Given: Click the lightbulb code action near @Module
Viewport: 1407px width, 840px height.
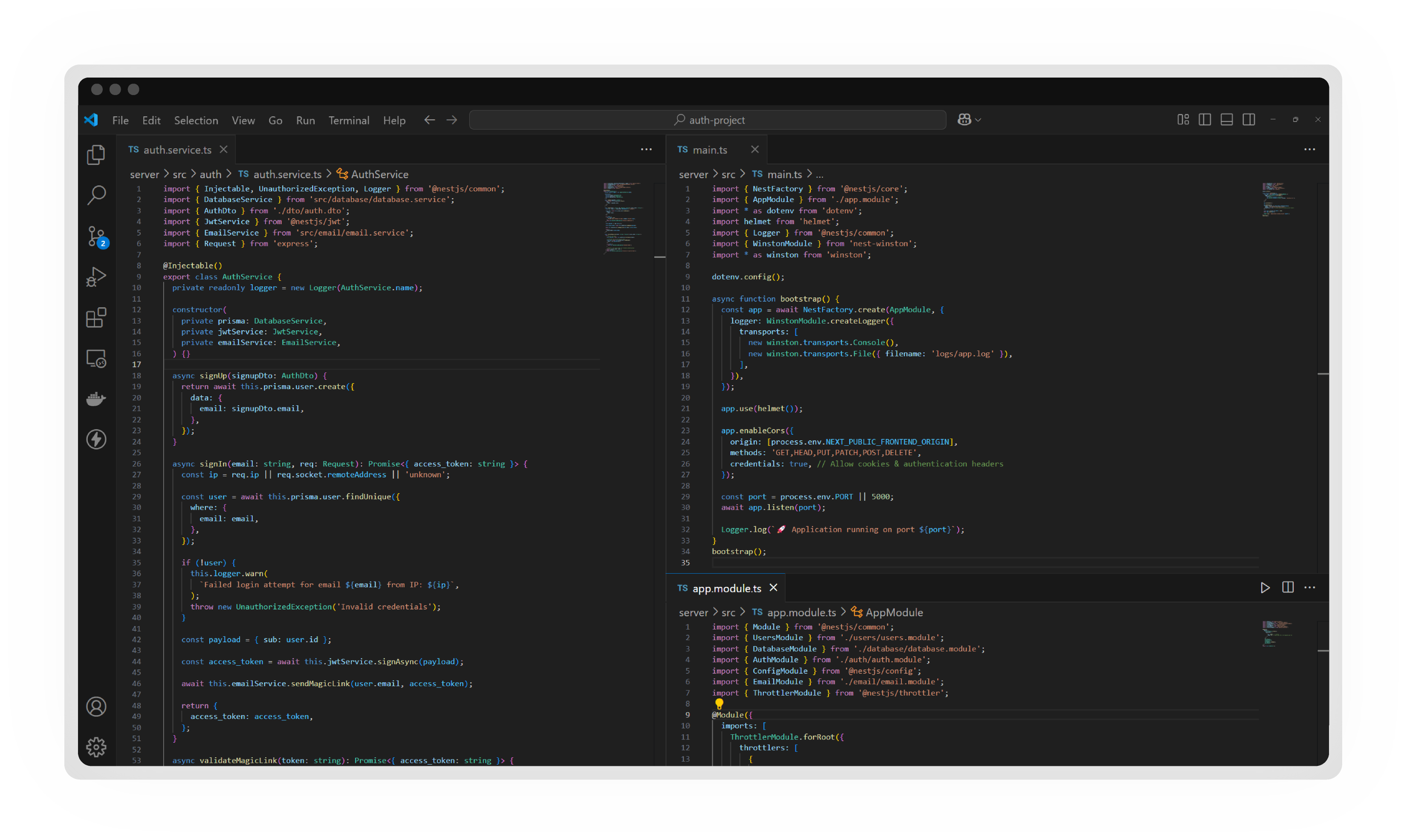Looking at the screenshot, I should click(719, 703).
